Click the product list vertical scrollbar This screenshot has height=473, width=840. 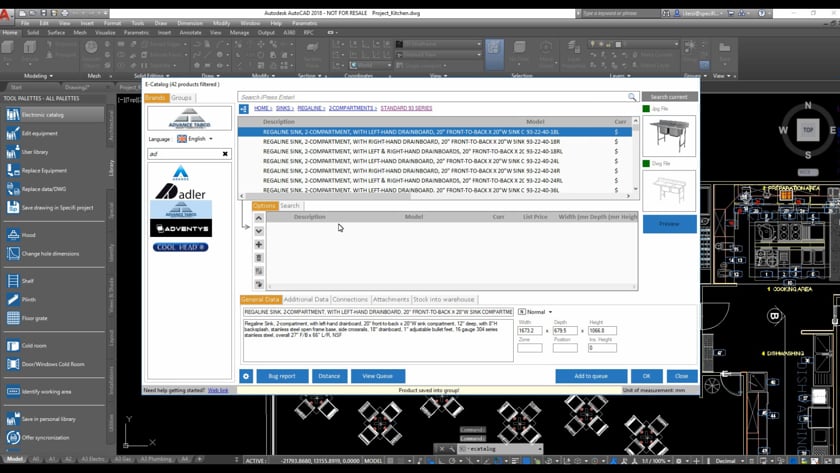(636, 155)
